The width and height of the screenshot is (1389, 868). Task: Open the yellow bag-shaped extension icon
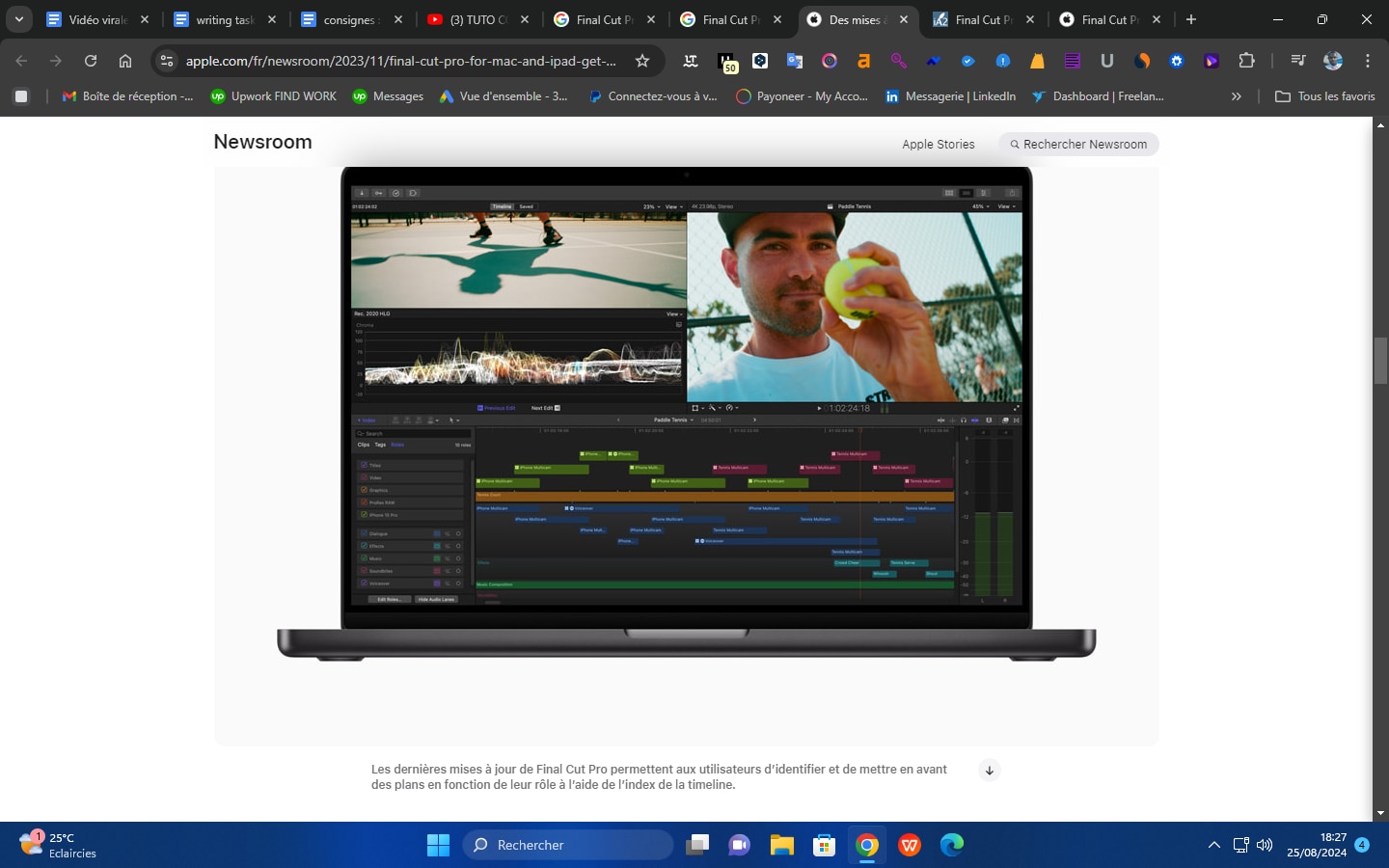click(1037, 61)
